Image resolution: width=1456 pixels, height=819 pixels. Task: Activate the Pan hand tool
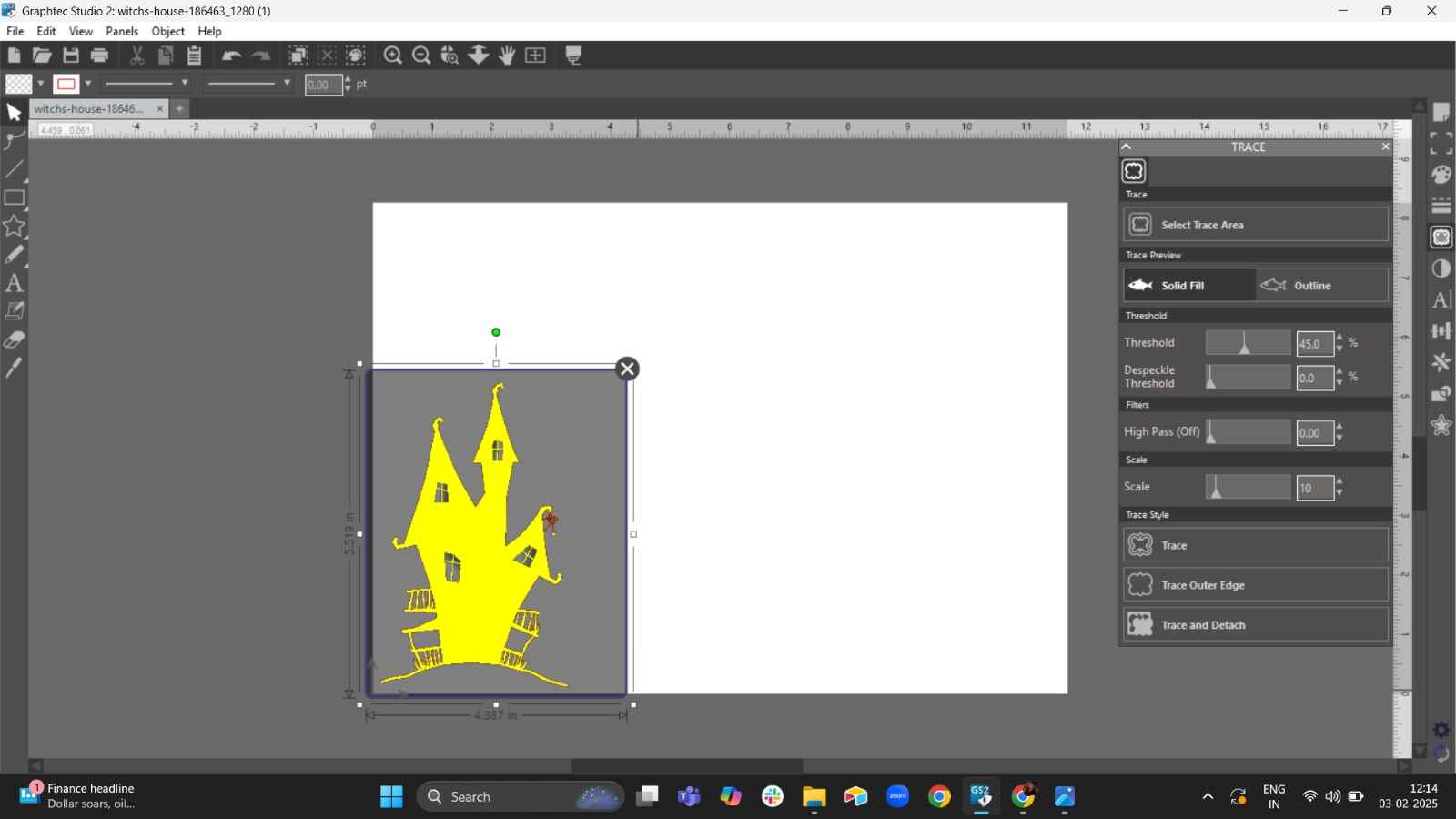coord(507,56)
